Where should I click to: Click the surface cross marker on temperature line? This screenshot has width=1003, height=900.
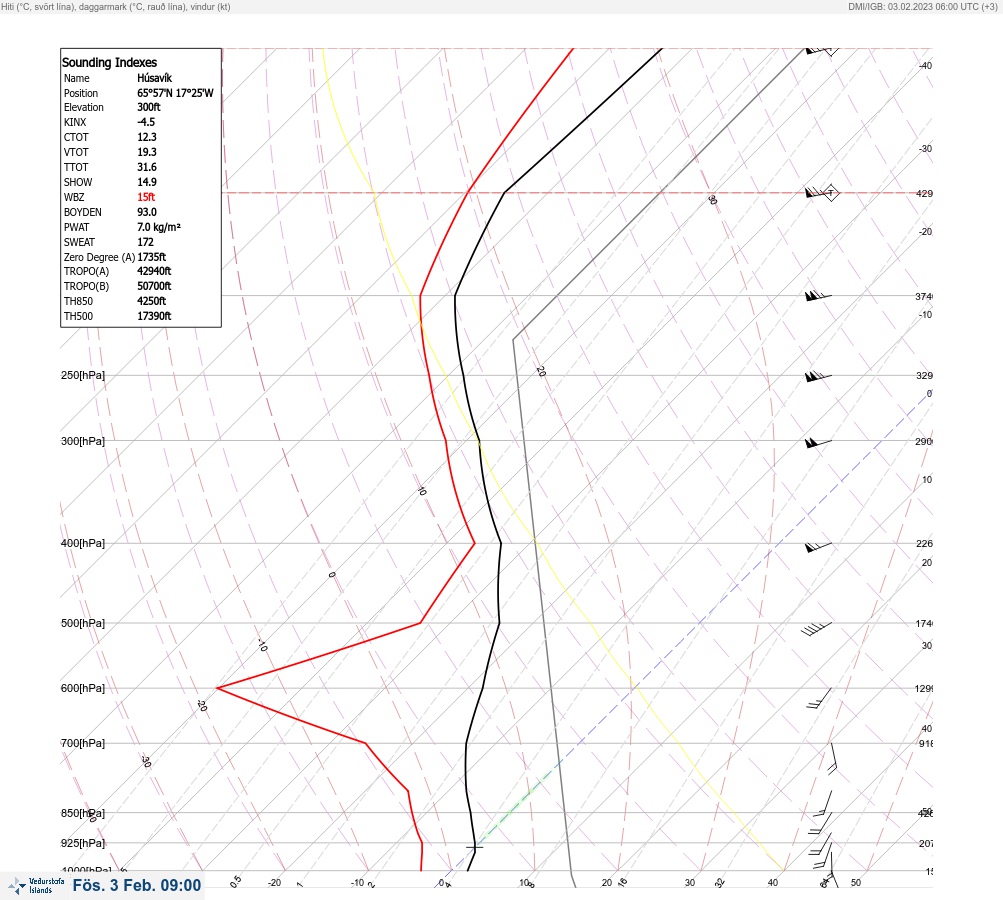pyautogui.click(x=474, y=848)
